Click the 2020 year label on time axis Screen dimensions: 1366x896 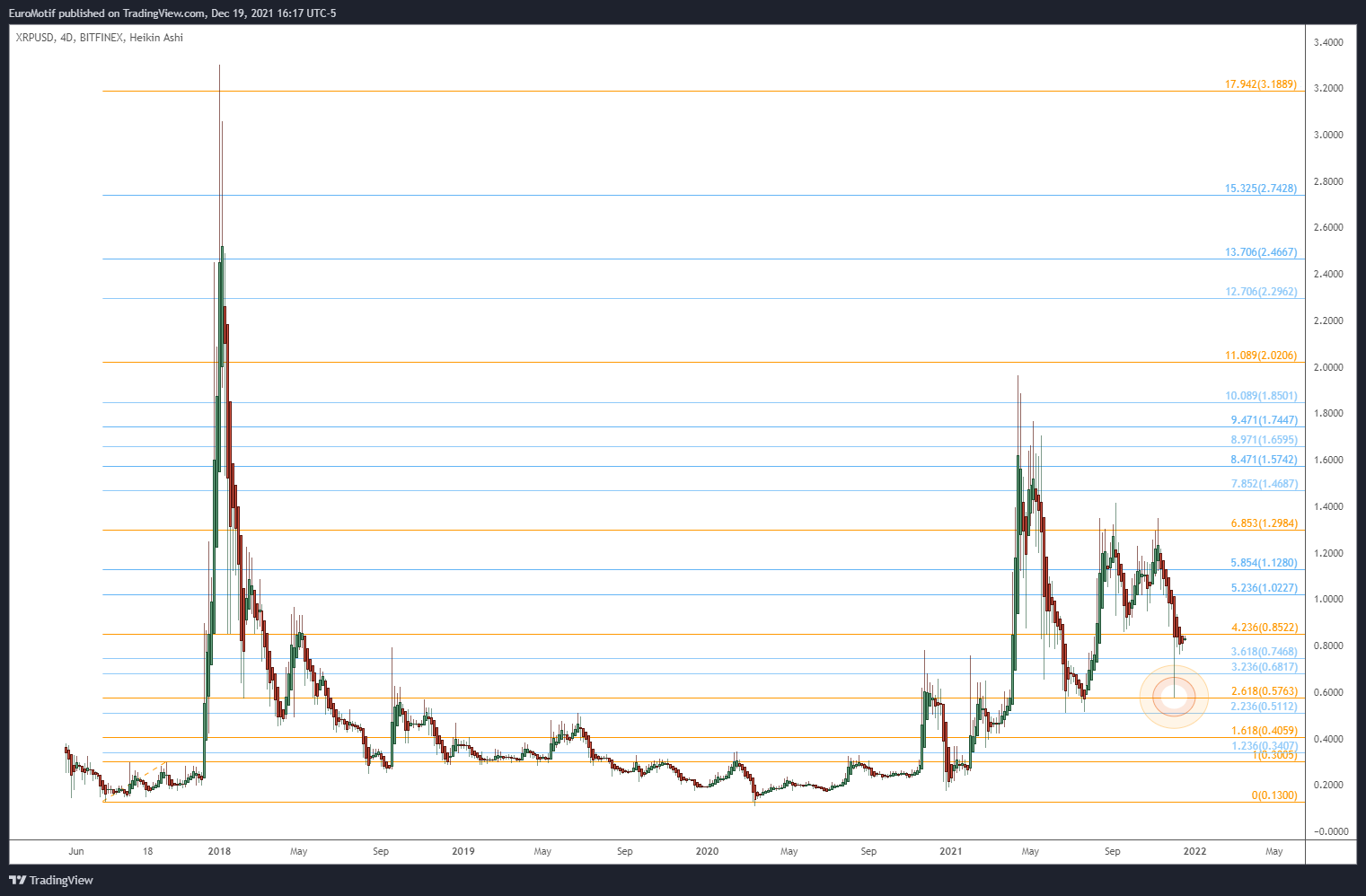(x=707, y=851)
